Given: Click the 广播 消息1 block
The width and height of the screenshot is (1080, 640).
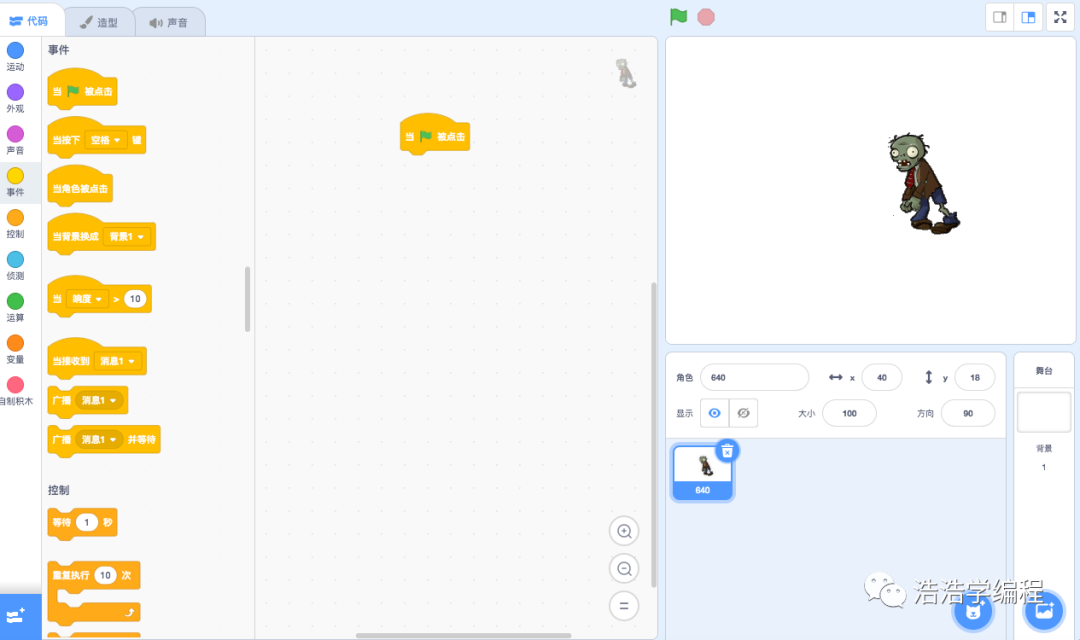Looking at the screenshot, I should pos(87,401).
